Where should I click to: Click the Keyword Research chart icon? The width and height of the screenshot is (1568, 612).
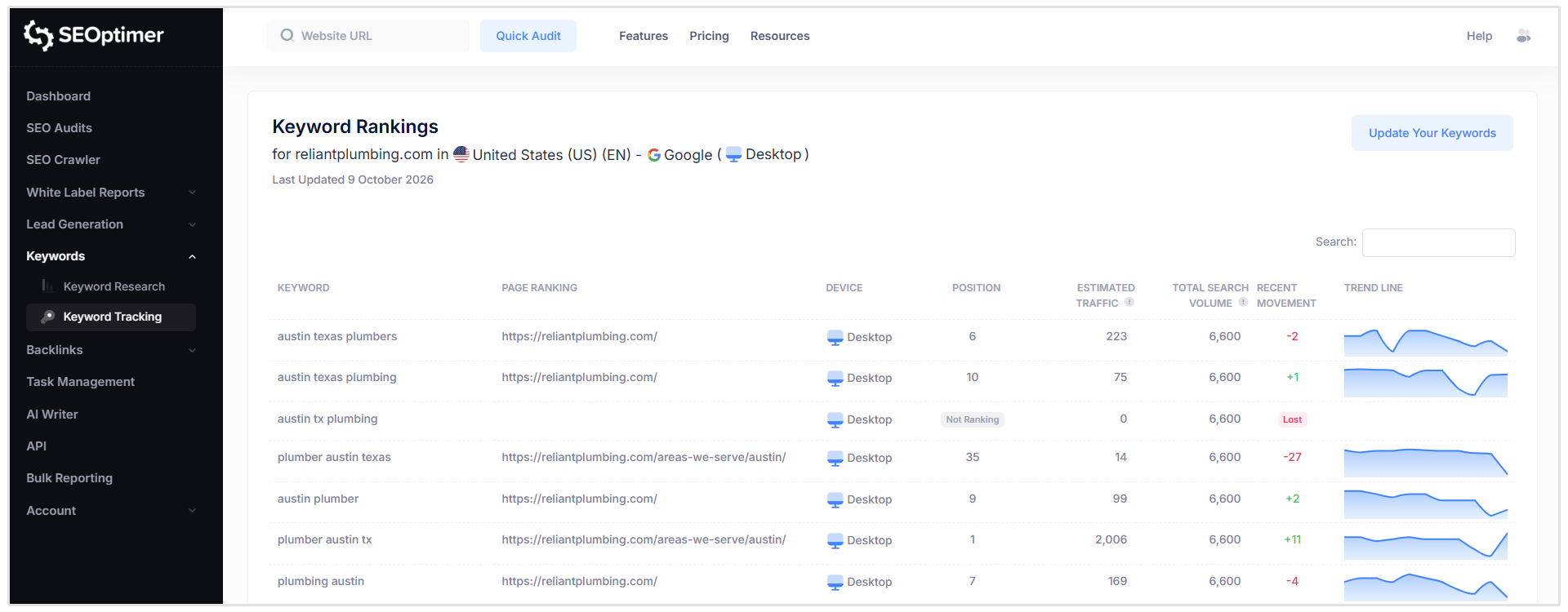click(47, 286)
